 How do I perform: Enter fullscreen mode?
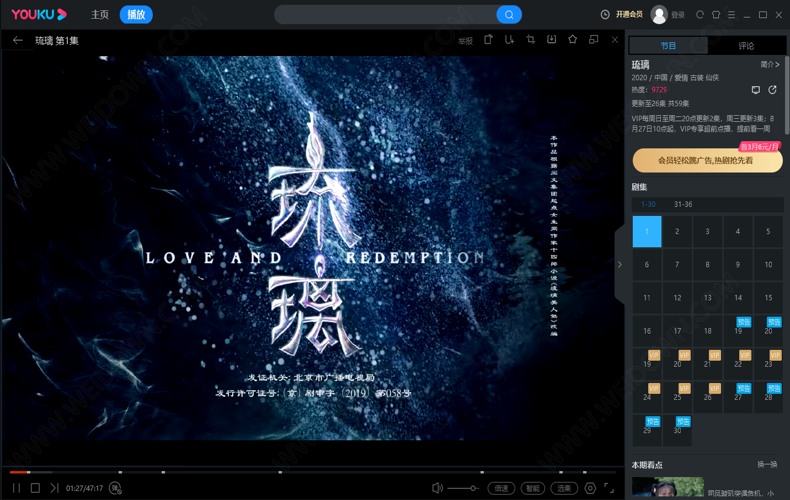[610, 488]
